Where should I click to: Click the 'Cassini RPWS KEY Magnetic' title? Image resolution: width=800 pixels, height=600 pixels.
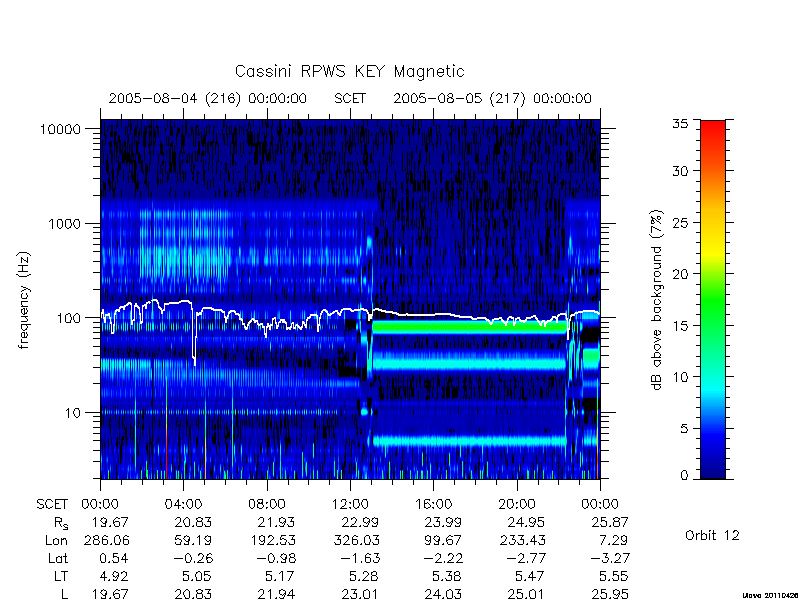point(349,71)
